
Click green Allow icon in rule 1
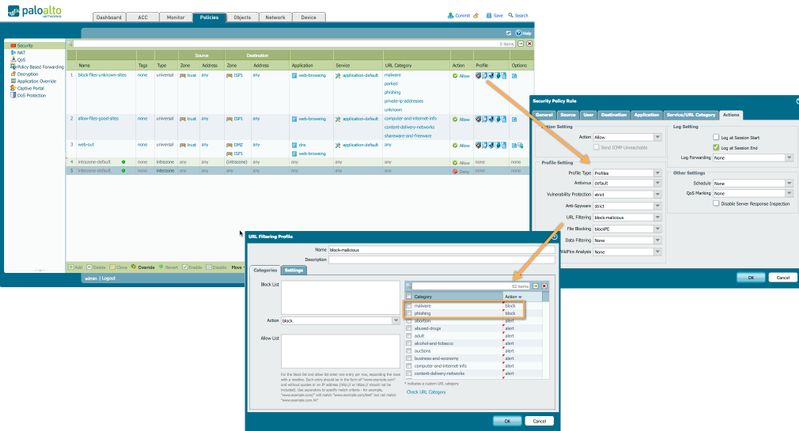[x=455, y=75]
